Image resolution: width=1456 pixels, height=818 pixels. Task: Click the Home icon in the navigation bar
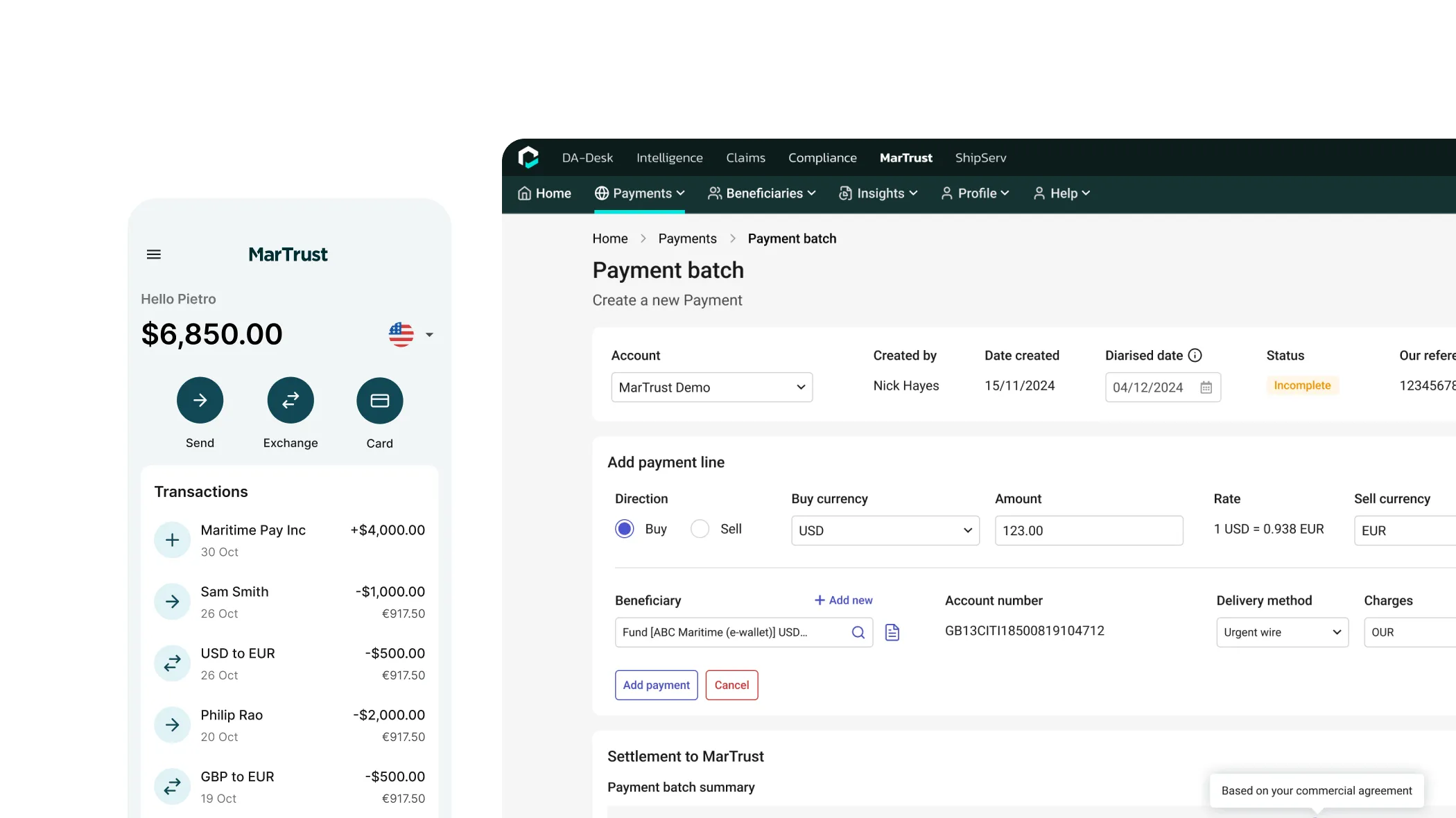click(524, 193)
